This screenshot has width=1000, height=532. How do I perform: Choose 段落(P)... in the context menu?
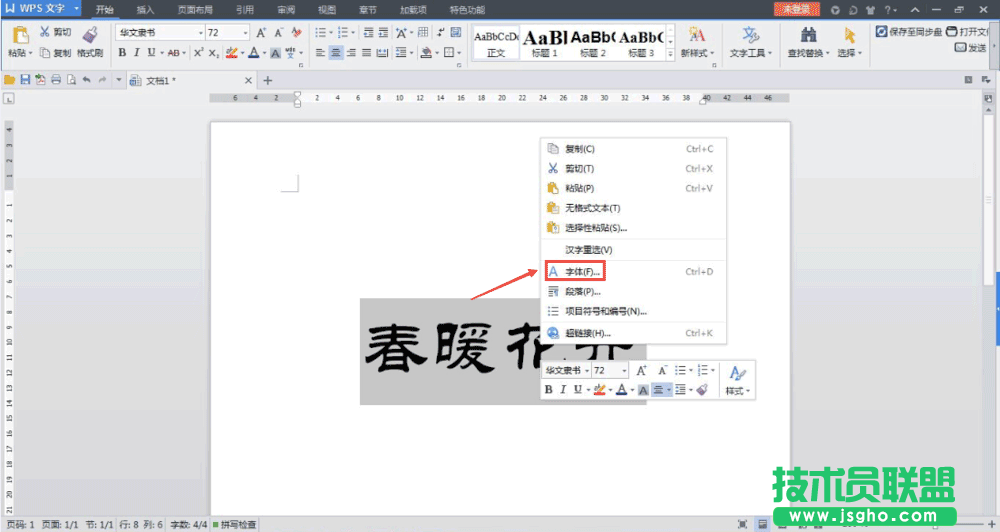point(635,292)
